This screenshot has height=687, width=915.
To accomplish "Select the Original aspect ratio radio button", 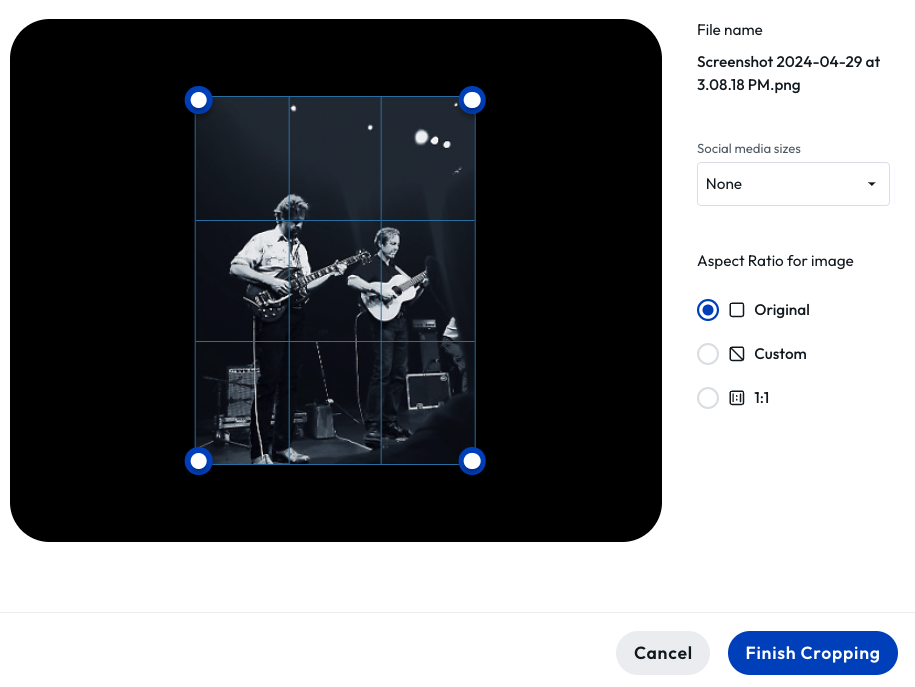I will click(708, 310).
